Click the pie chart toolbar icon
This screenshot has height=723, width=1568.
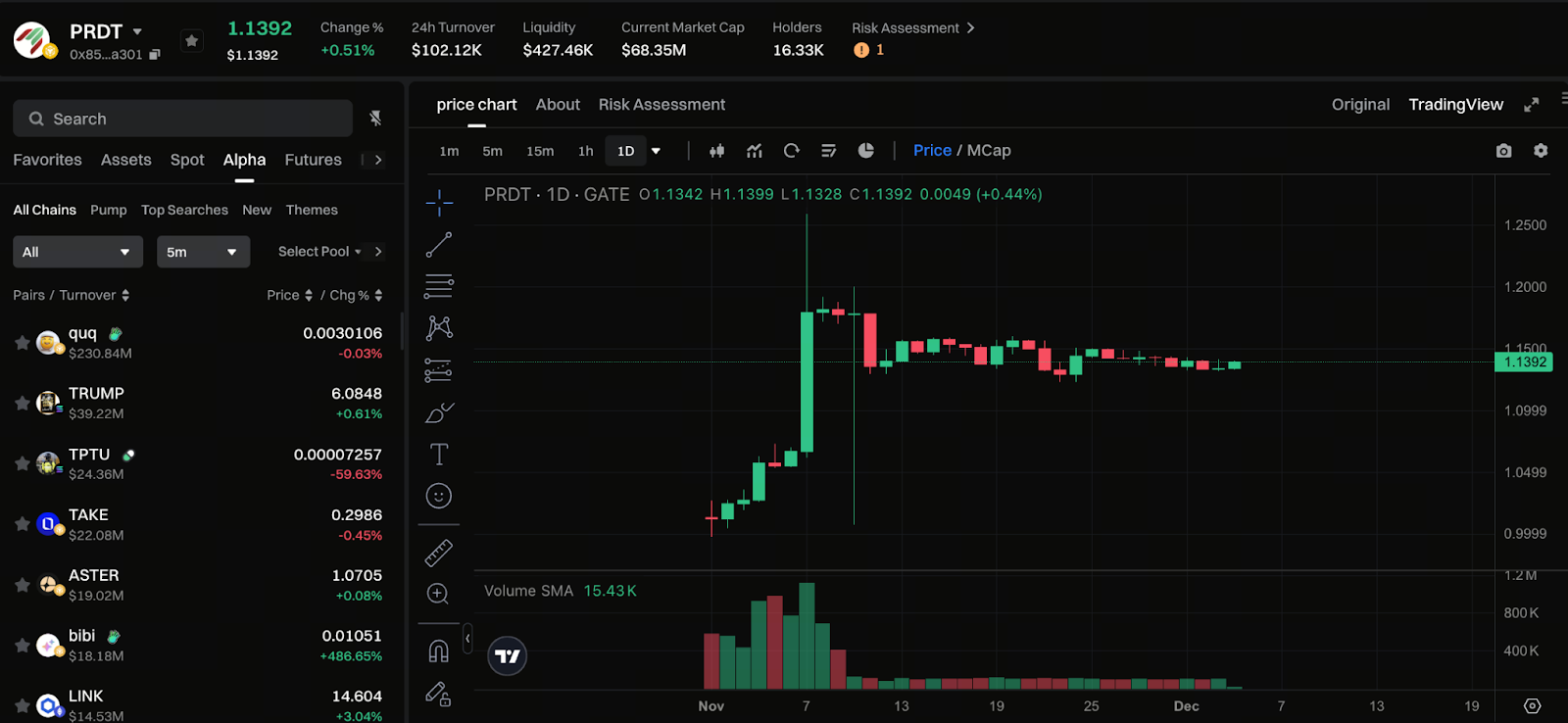pyautogui.click(x=866, y=151)
